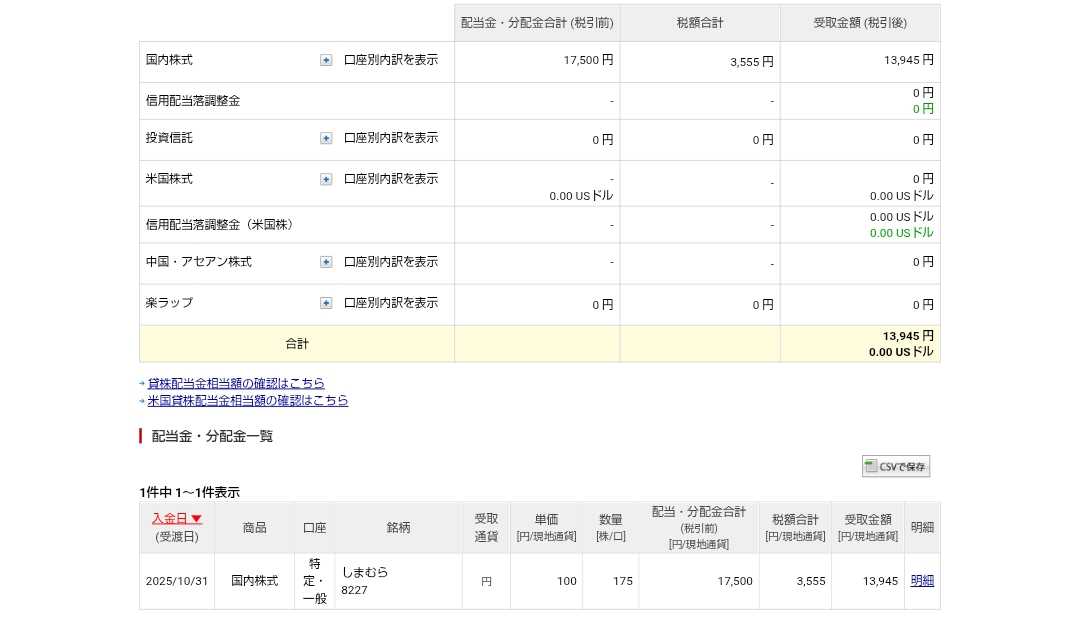Select 17,500 in しまむら list row
This screenshot has height=619, width=1074.
click(x=735, y=581)
